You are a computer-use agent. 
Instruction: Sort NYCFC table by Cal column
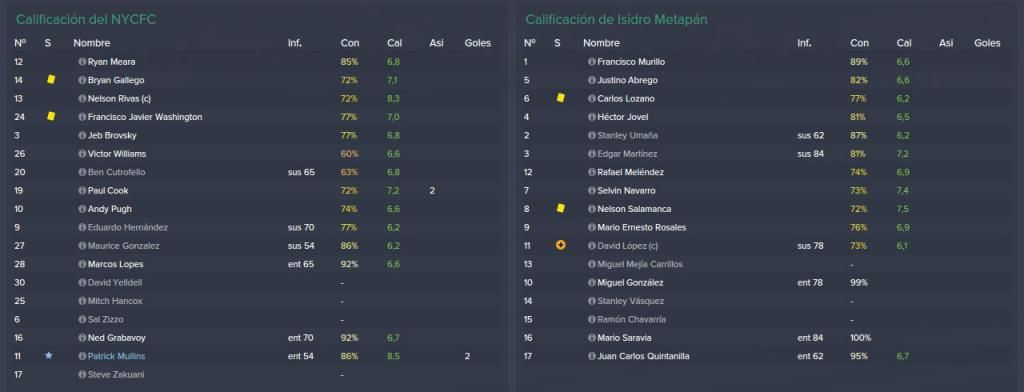click(394, 43)
